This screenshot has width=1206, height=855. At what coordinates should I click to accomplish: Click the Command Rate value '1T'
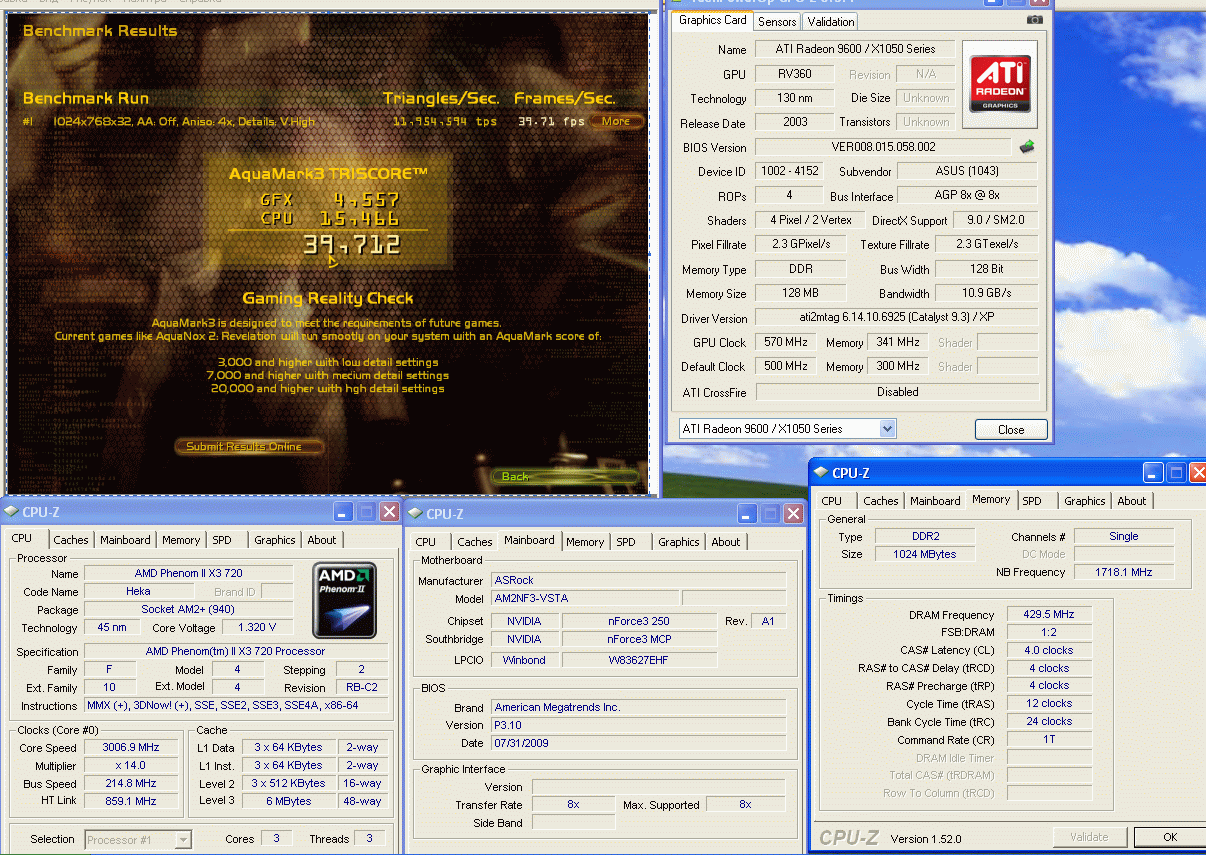[x=1047, y=740]
